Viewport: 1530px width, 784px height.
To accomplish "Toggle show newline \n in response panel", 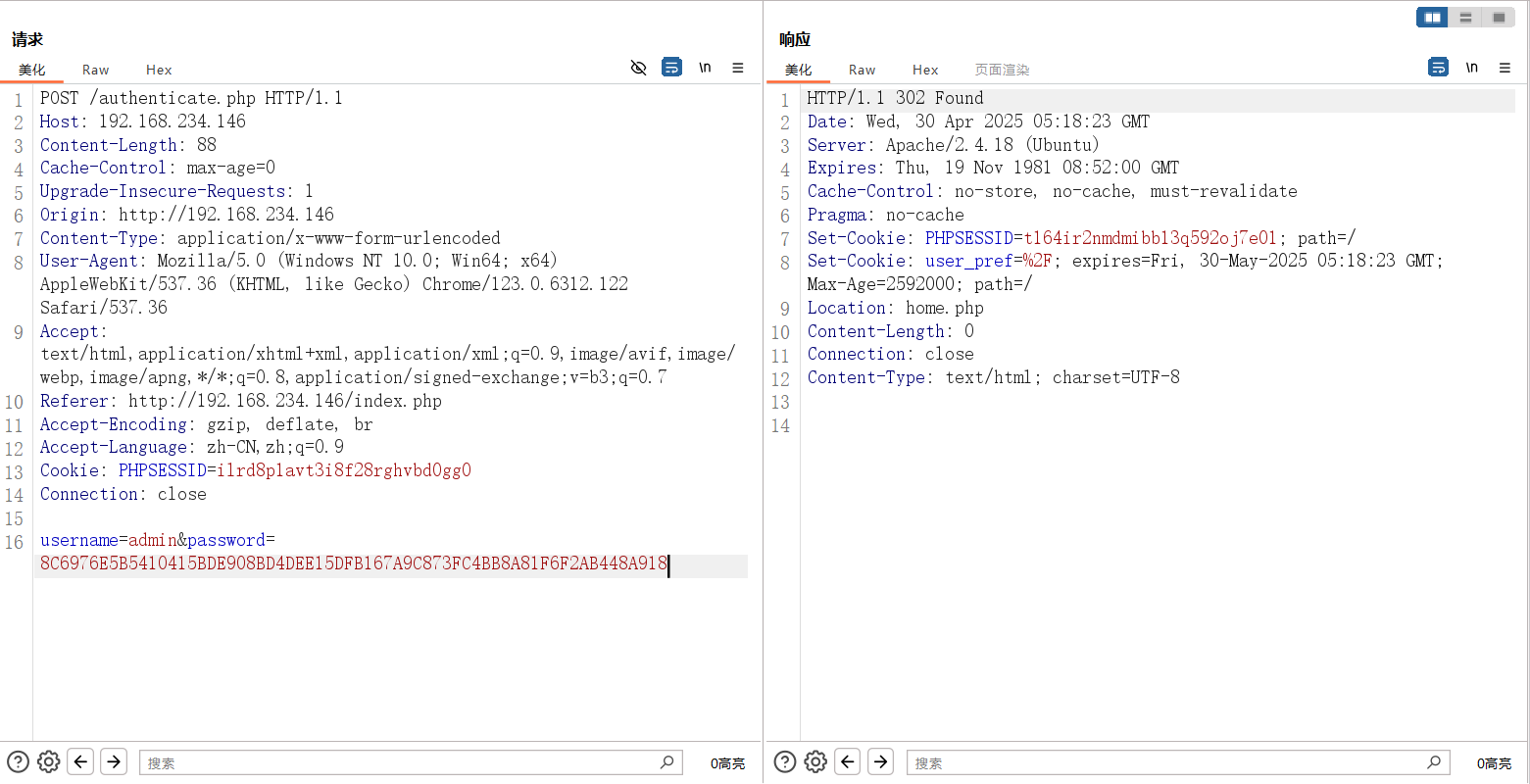I will click(x=1471, y=68).
